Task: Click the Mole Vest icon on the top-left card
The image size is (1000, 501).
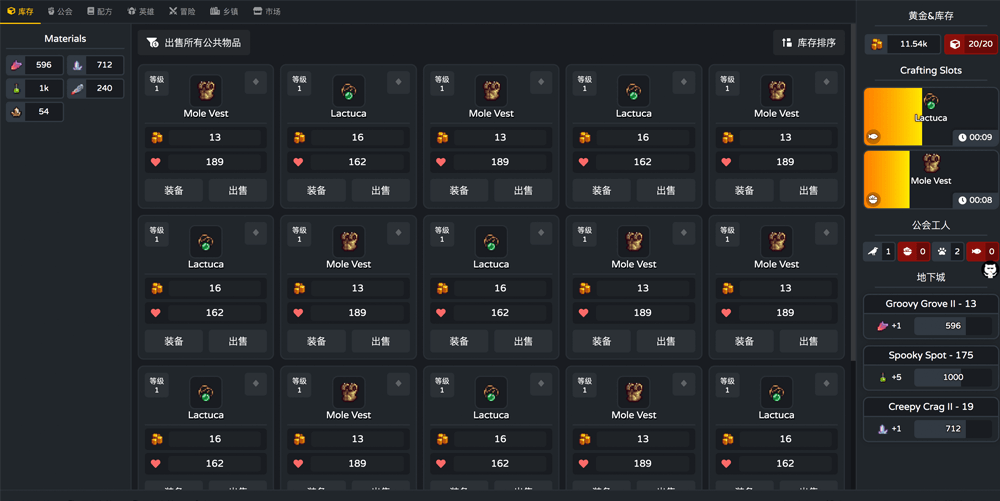Action: tap(206, 90)
